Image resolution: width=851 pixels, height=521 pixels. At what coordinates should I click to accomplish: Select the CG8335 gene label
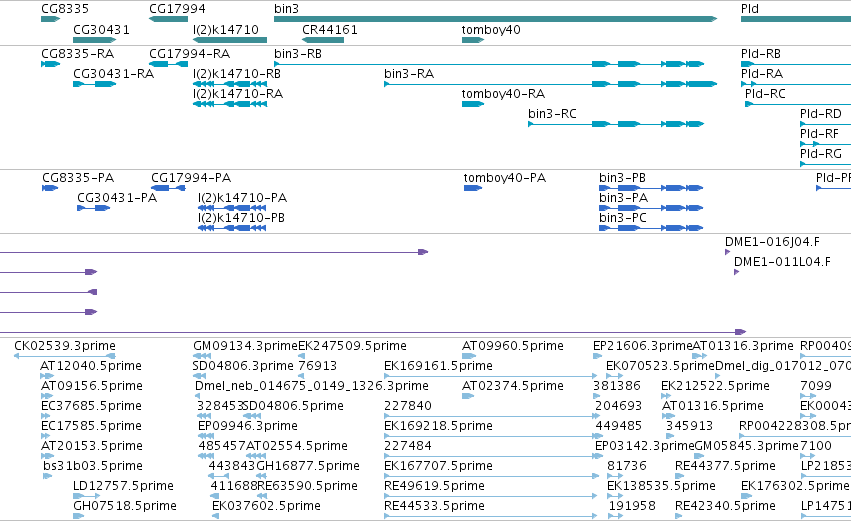pyautogui.click(x=65, y=9)
